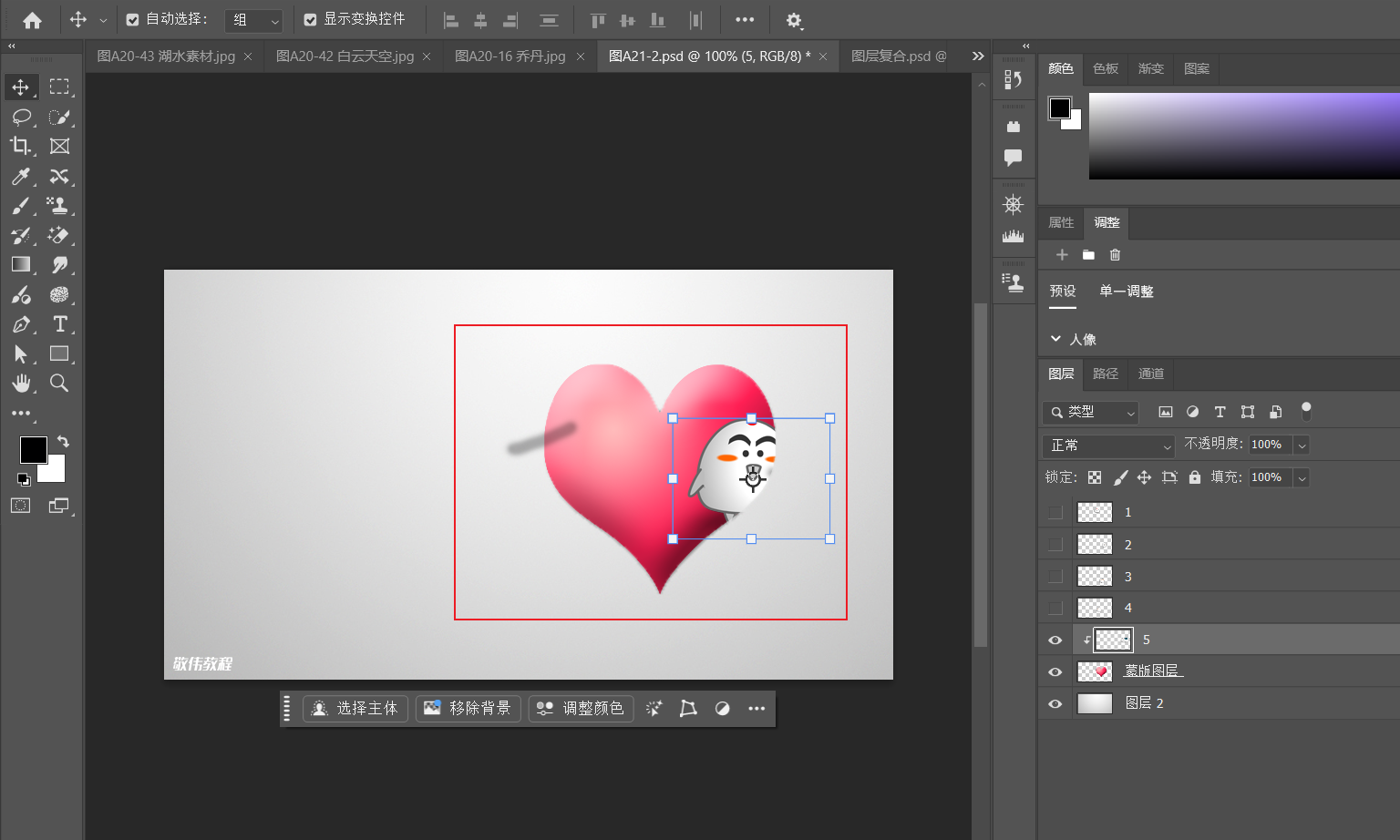Image resolution: width=1400 pixels, height=840 pixels.
Task: Open the 通道 panel tab
Action: tap(1151, 374)
